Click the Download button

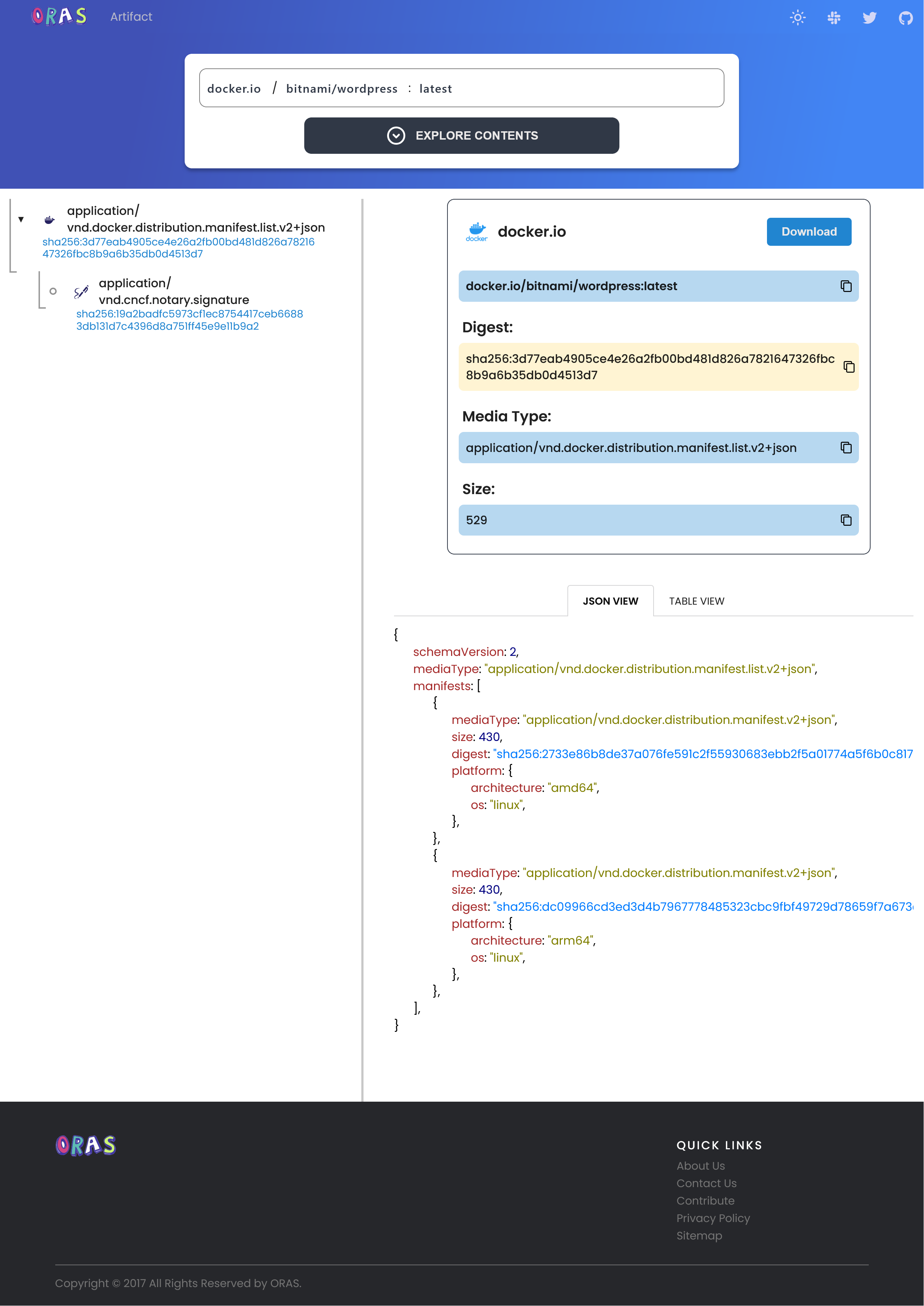click(x=808, y=232)
